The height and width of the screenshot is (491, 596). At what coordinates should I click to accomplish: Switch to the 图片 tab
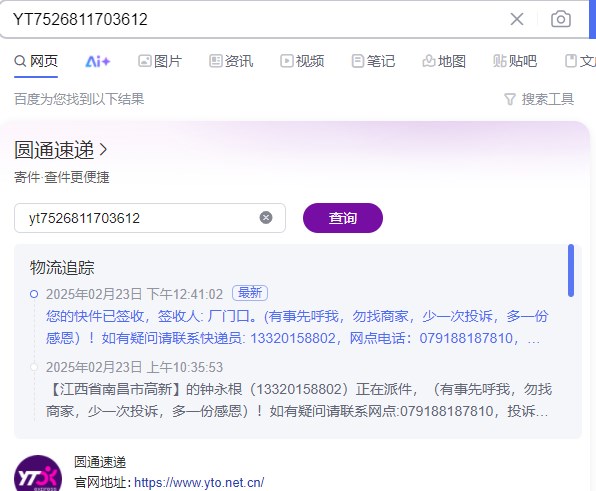pyautogui.click(x=160, y=61)
